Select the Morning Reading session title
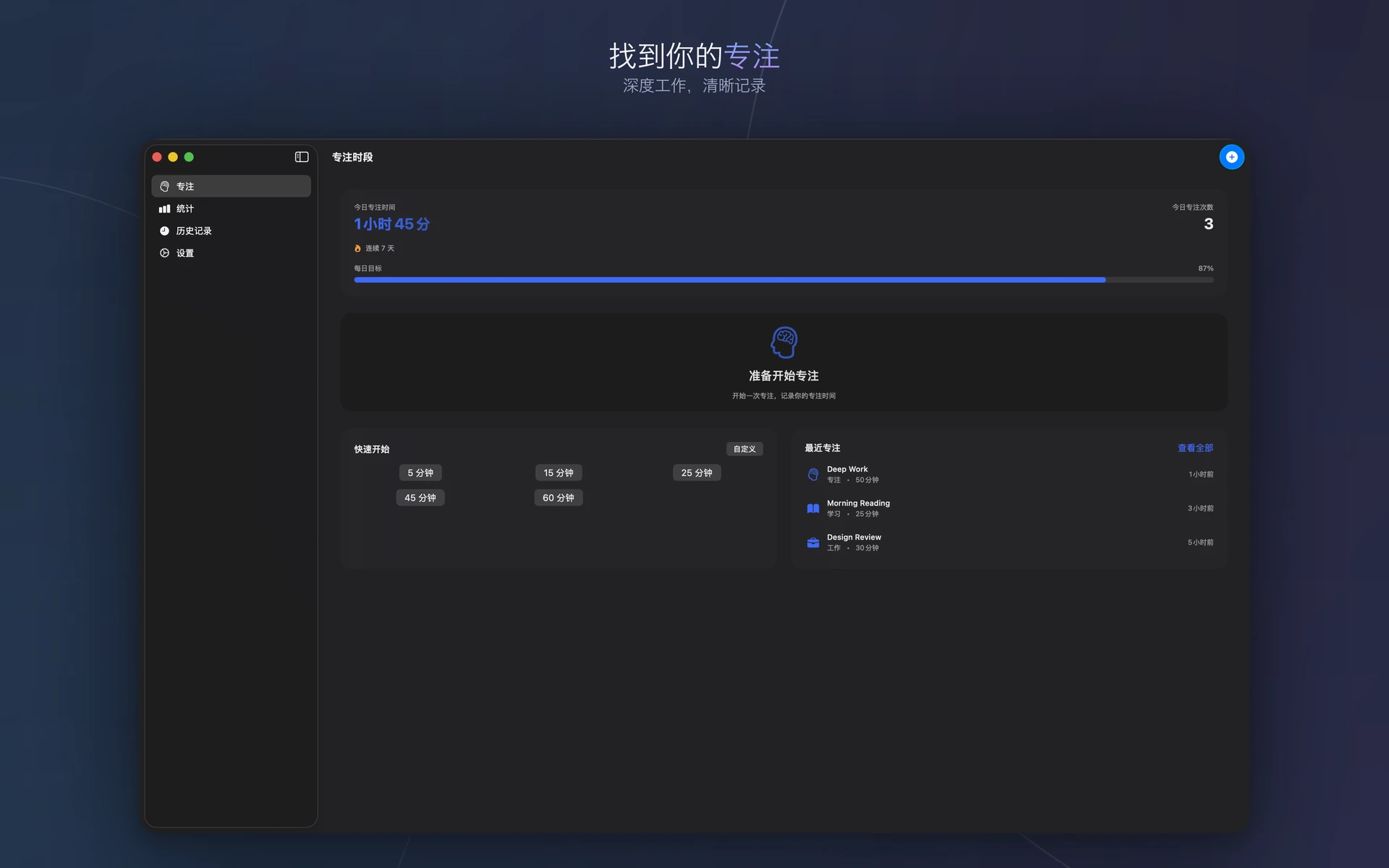Image resolution: width=1389 pixels, height=868 pixels. pyautogui.click(x=858, y=503)
